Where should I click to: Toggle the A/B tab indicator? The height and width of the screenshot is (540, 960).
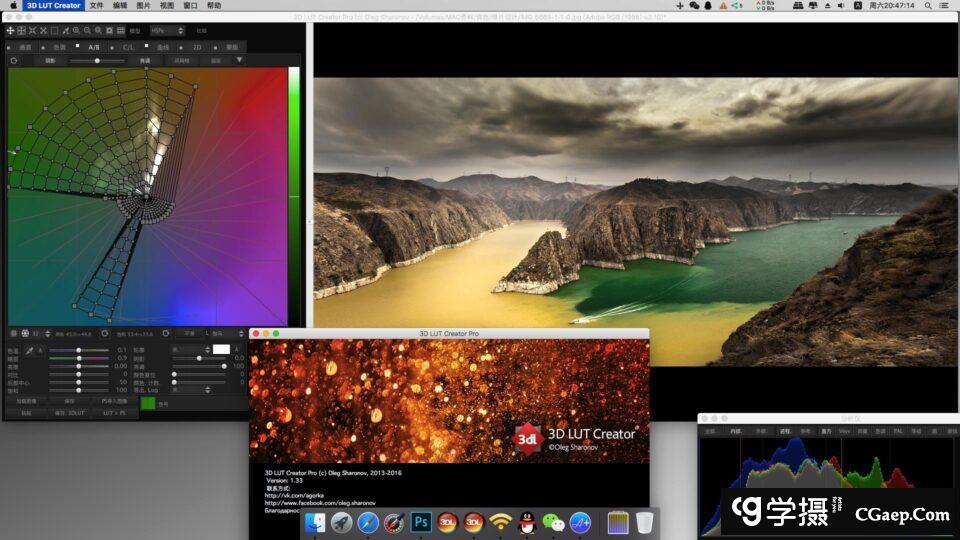click(x=78, y=46)
